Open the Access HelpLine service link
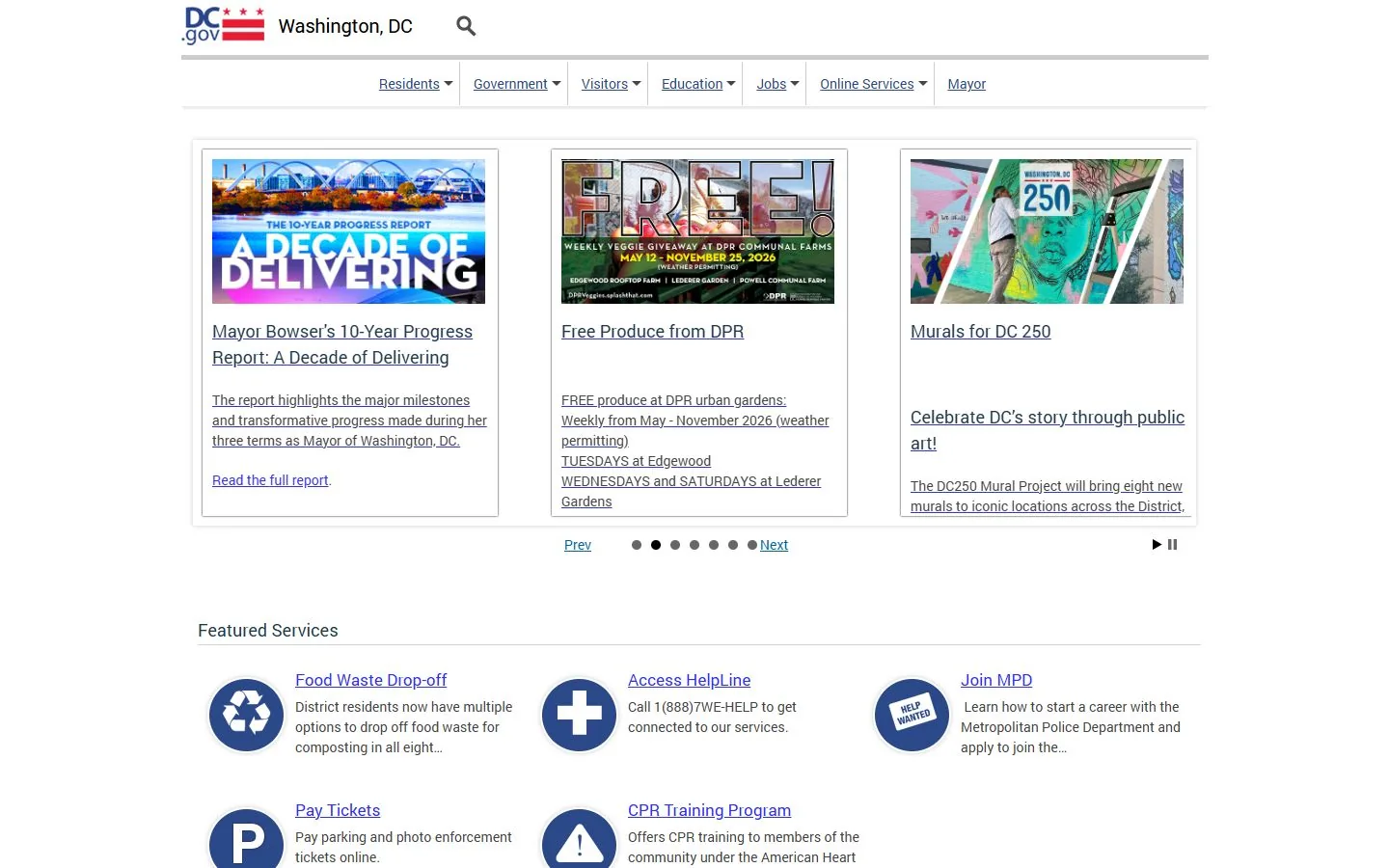This screenshot has width=1389, height=868. (689, 680)
